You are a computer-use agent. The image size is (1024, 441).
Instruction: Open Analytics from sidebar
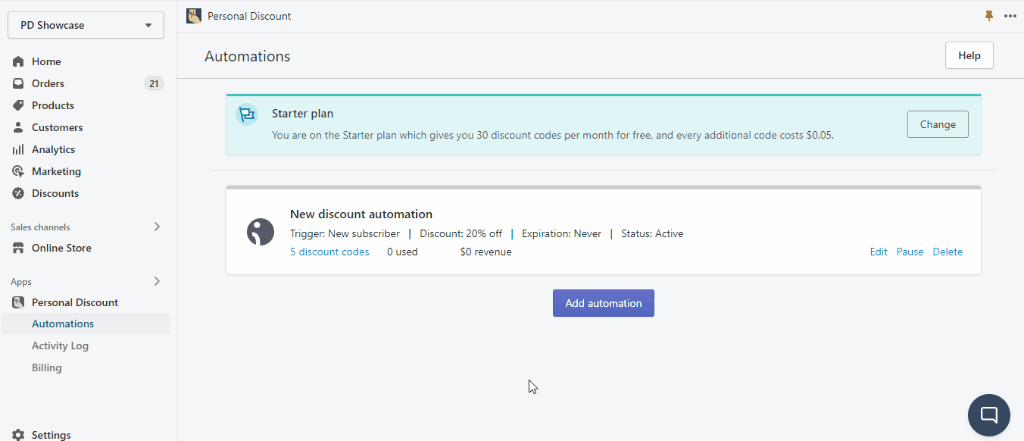pyautogui.click(x=54, y=150)
